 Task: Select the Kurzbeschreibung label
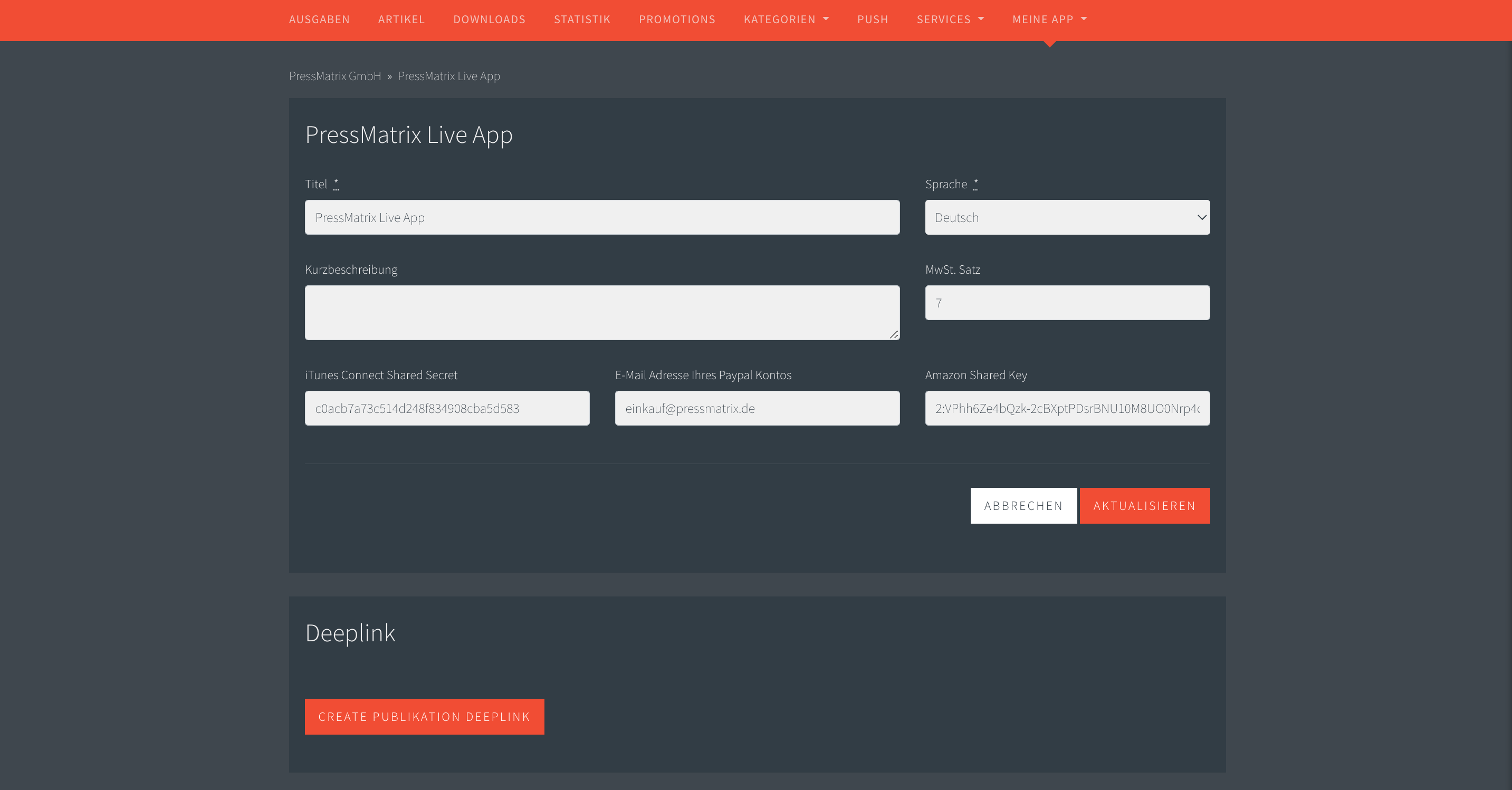[351, 269]
